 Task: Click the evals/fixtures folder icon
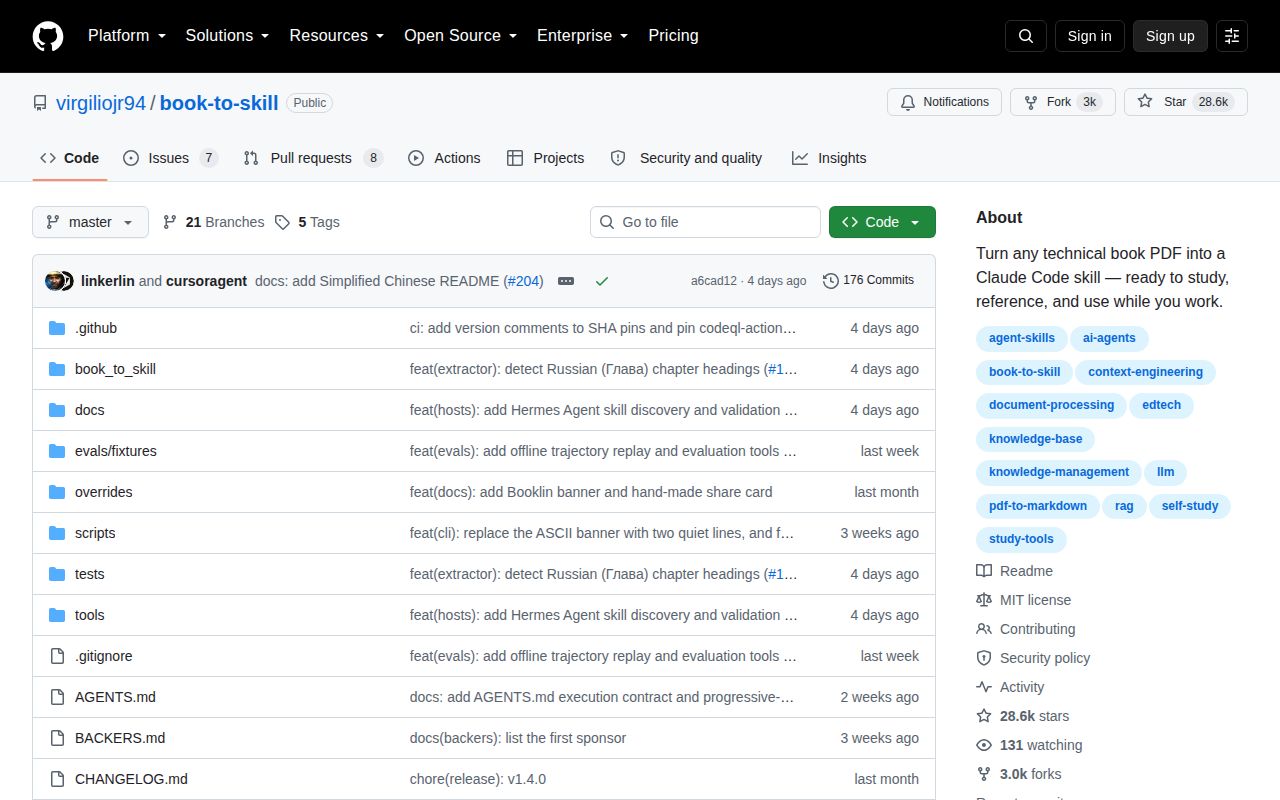click(57, 451)
